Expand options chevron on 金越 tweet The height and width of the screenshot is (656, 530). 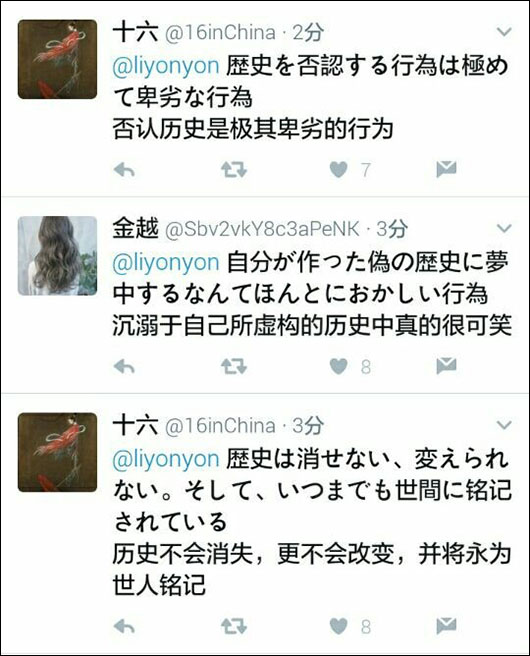coord(504,228)
